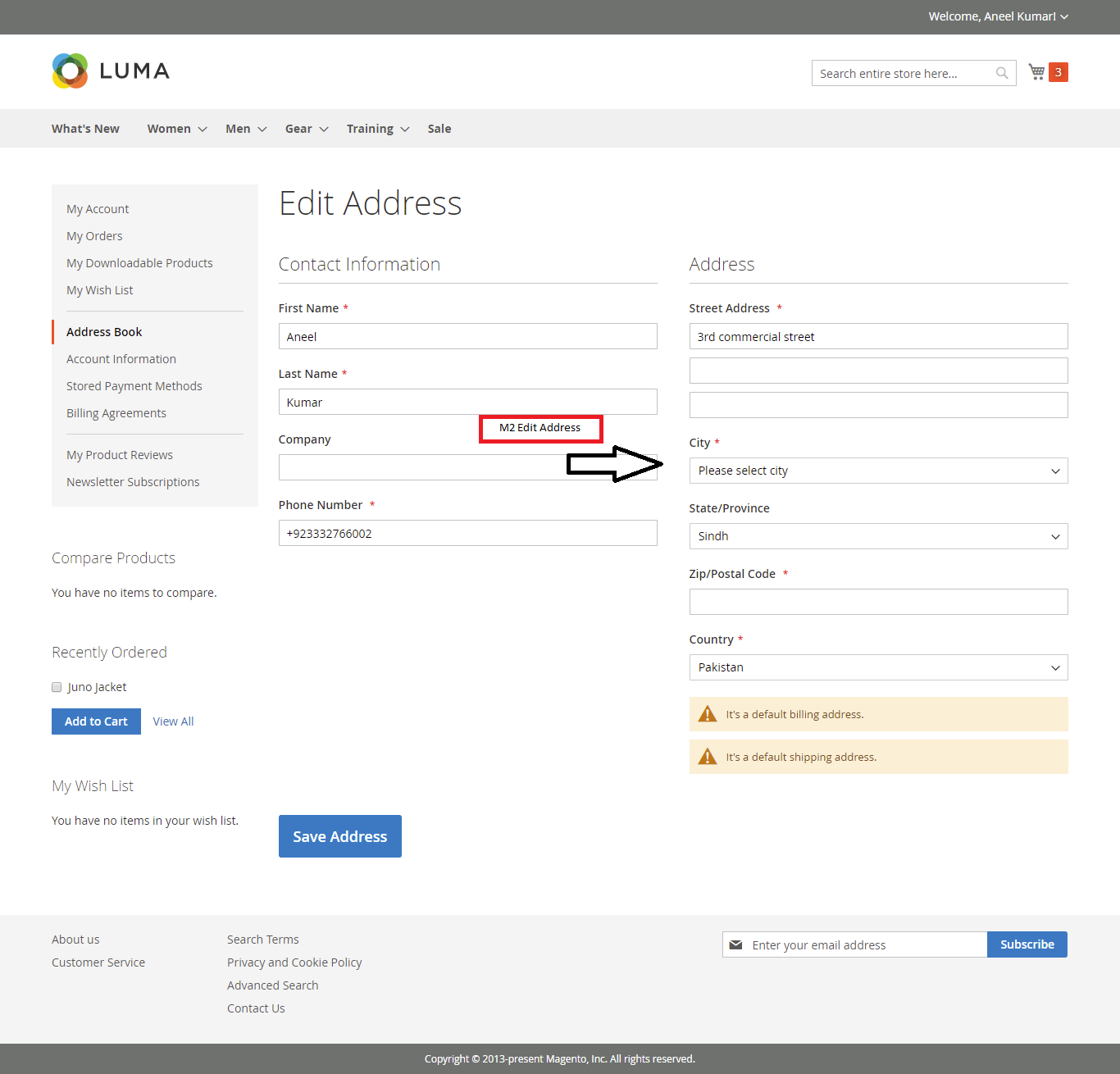Viewport: 1120px width, 1074px height.
Task: Open the State/Province dropdown
Action: click(878, 536)
